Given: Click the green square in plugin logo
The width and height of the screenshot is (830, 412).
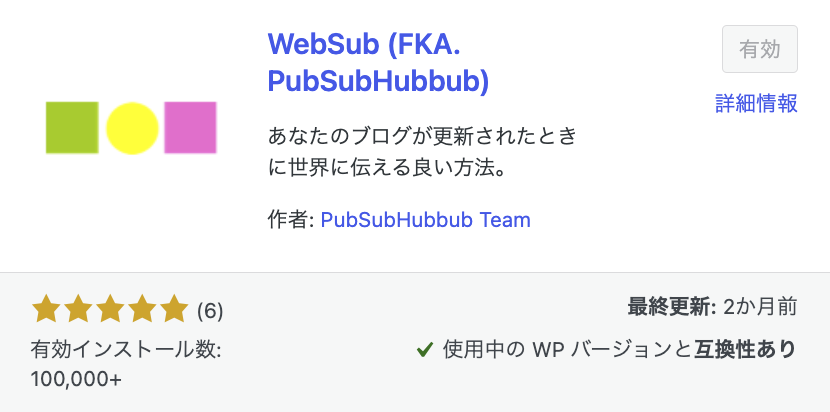Looking at the screenshot, I should point(72,128).
